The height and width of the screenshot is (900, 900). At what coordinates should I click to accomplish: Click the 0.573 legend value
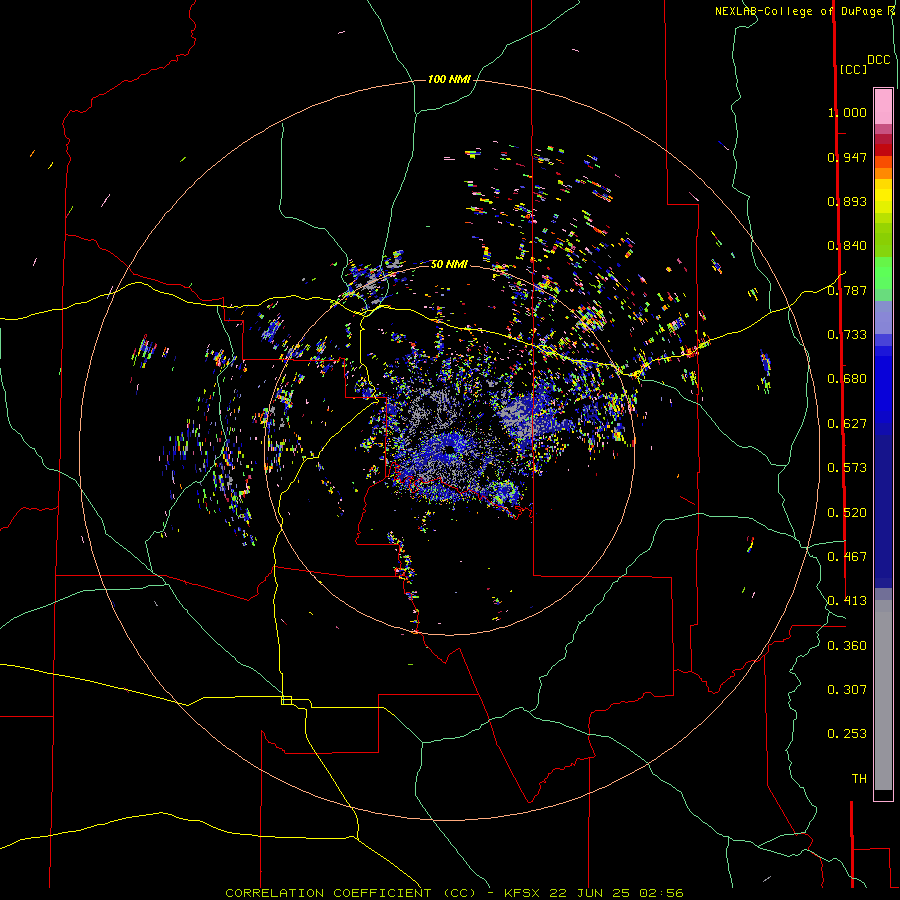[847, 468]
